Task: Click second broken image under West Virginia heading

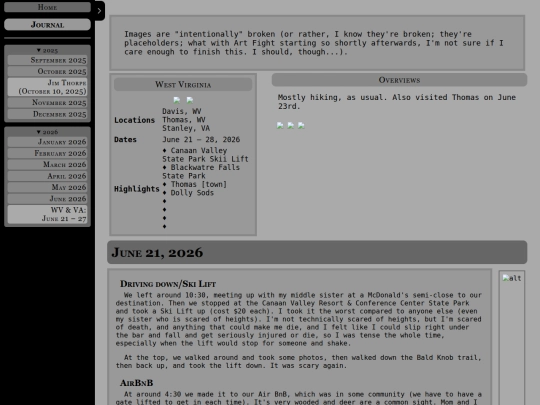Action: [x=190, y=100]
